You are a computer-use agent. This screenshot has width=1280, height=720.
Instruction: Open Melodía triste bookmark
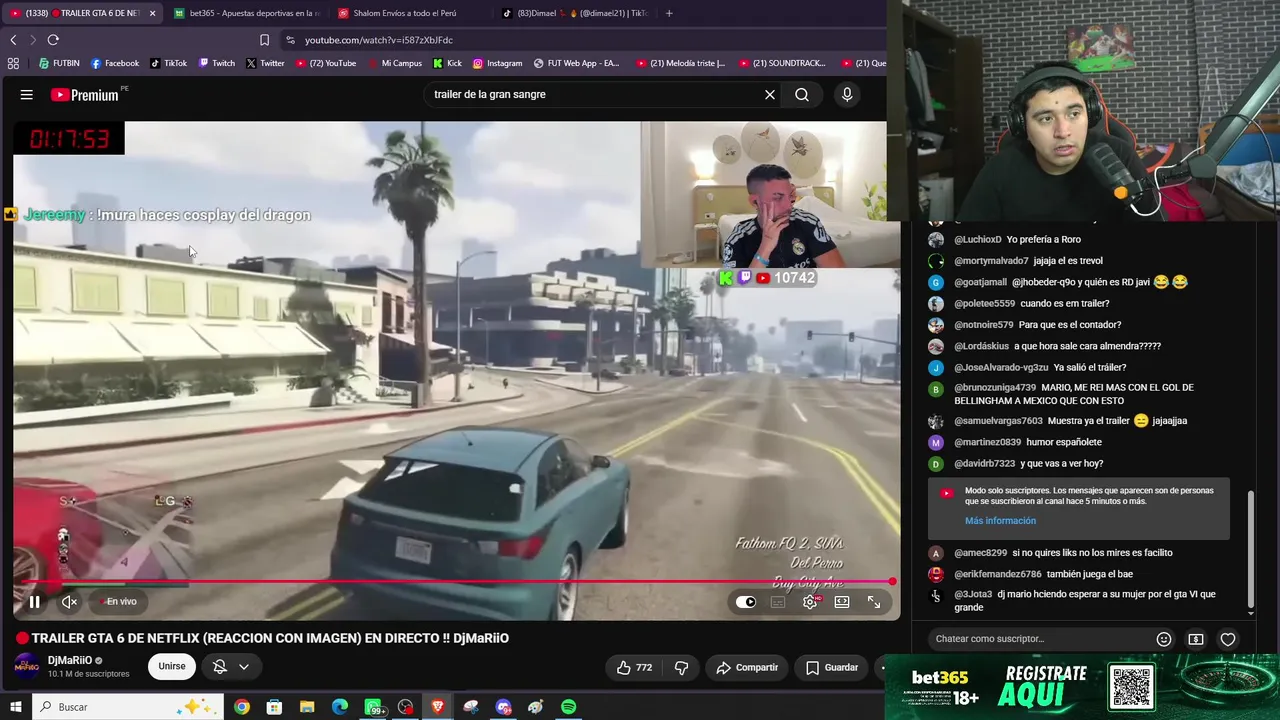[x=680, y=63]
